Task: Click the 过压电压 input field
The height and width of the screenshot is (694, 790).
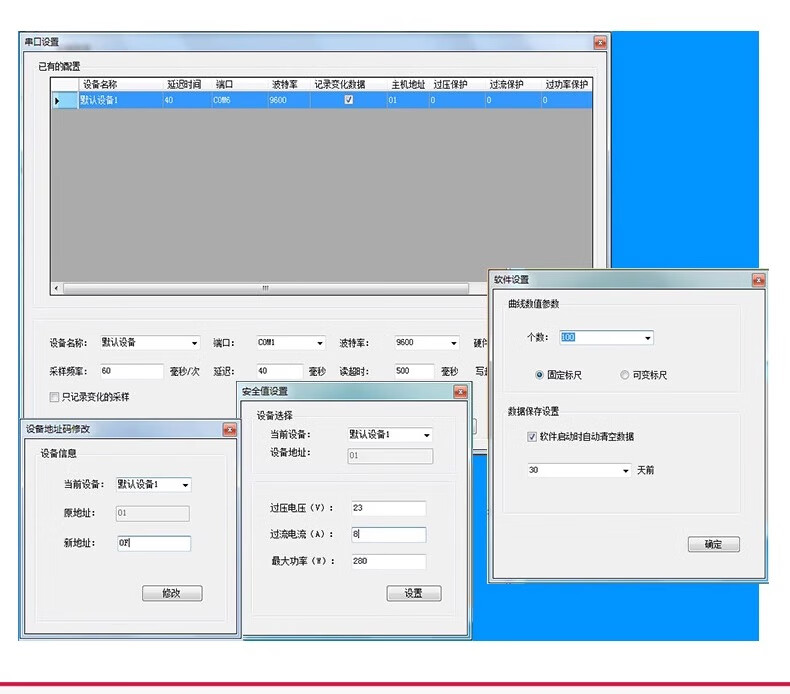Action: pos(388,508)
